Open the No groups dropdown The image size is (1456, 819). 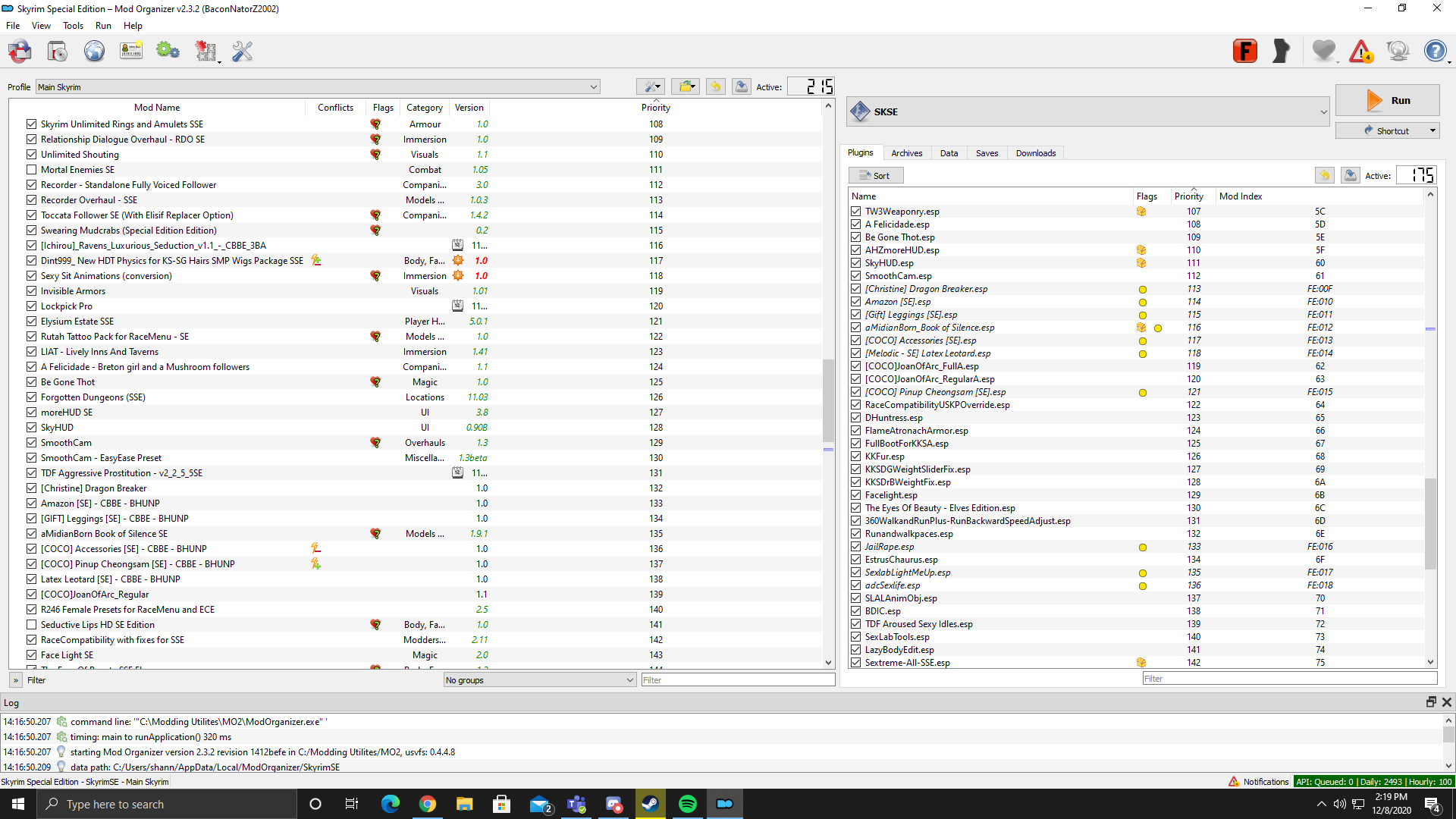click(x=540, y=680)
